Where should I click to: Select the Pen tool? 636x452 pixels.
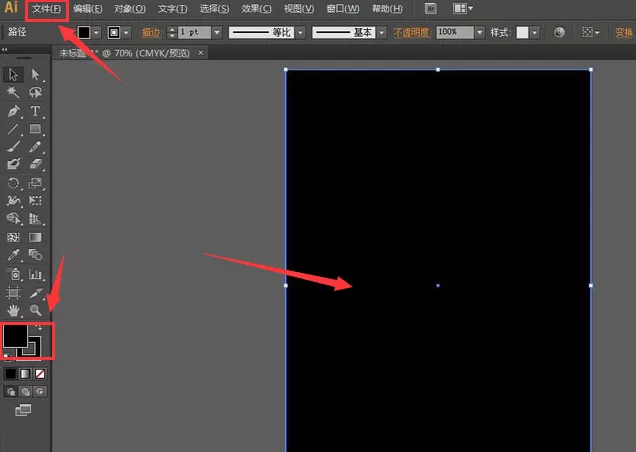point(13,111)
